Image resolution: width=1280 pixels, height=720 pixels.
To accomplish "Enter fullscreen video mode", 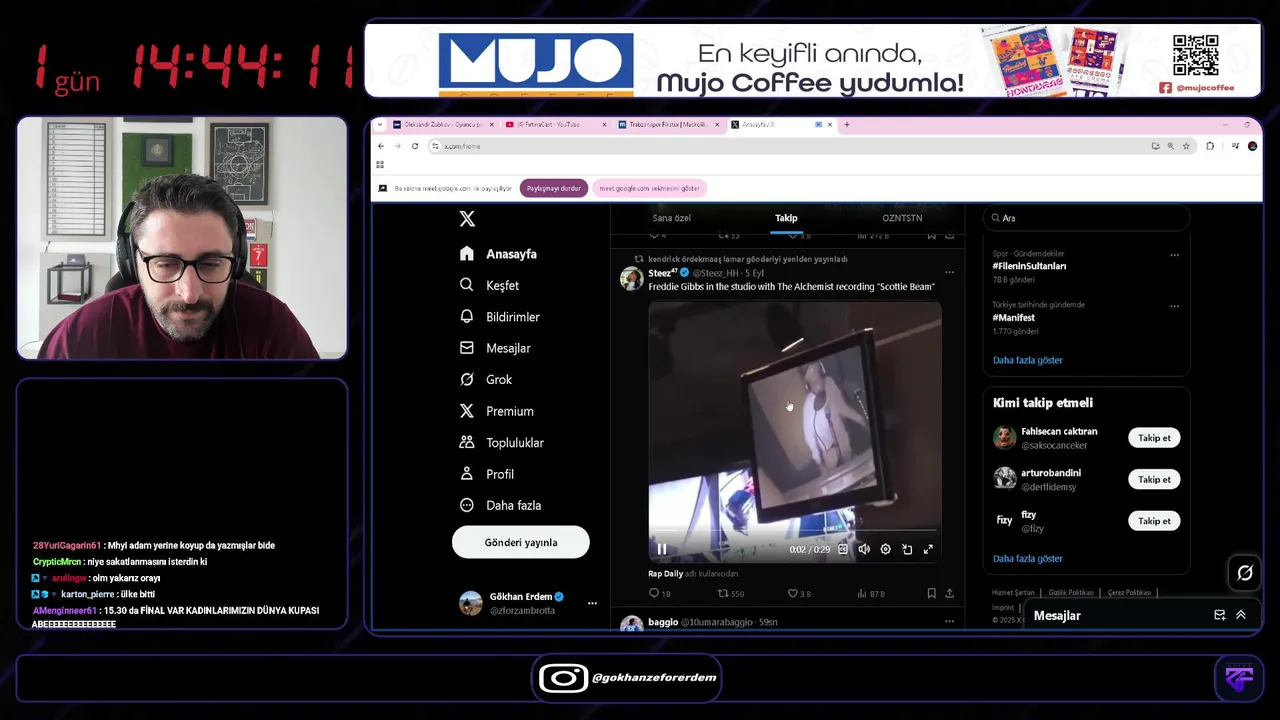I will point(928,549).
